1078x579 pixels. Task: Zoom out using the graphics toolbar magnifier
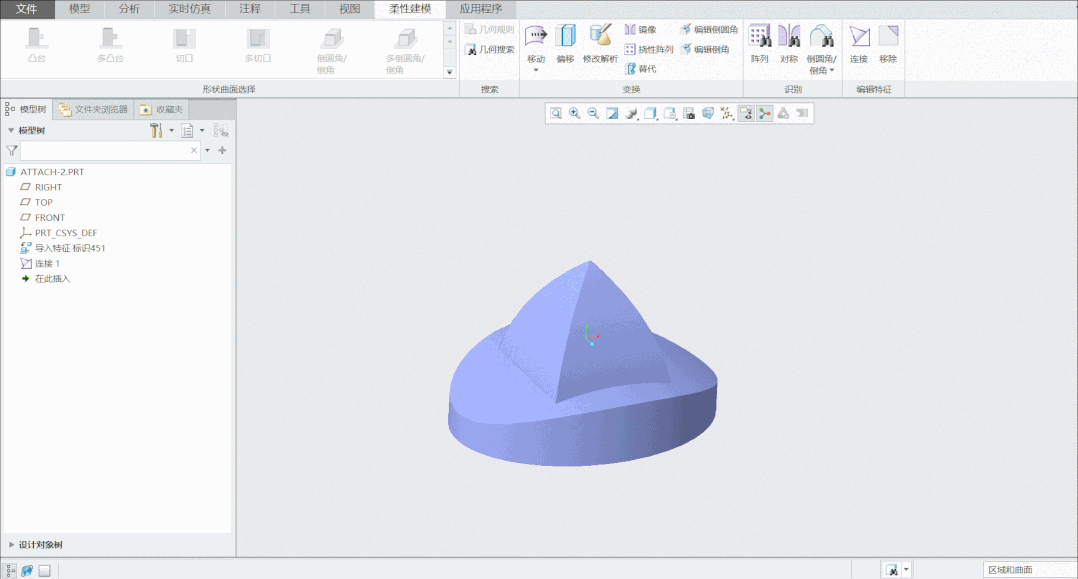point(593,113)
